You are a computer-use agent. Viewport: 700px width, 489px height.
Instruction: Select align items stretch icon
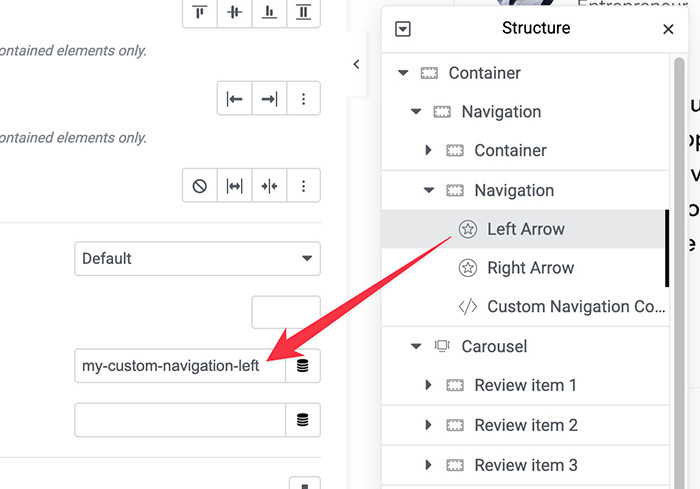304,12
